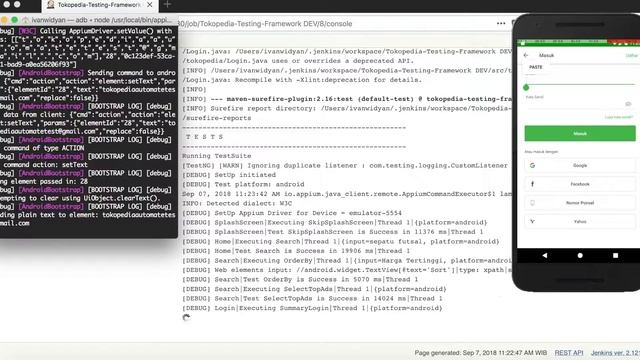
Task: Click 'Test OrderBy is Success' line
Action: (x=300, y=280)
